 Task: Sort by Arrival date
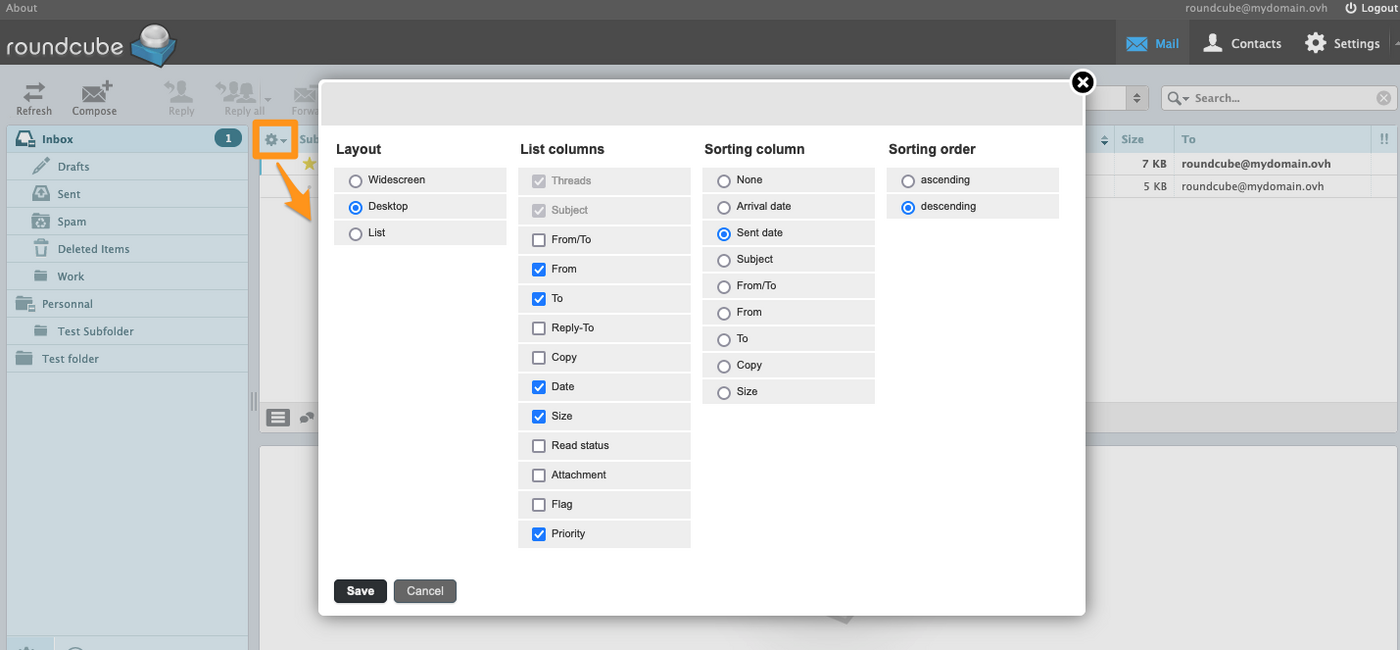[724, 207]
